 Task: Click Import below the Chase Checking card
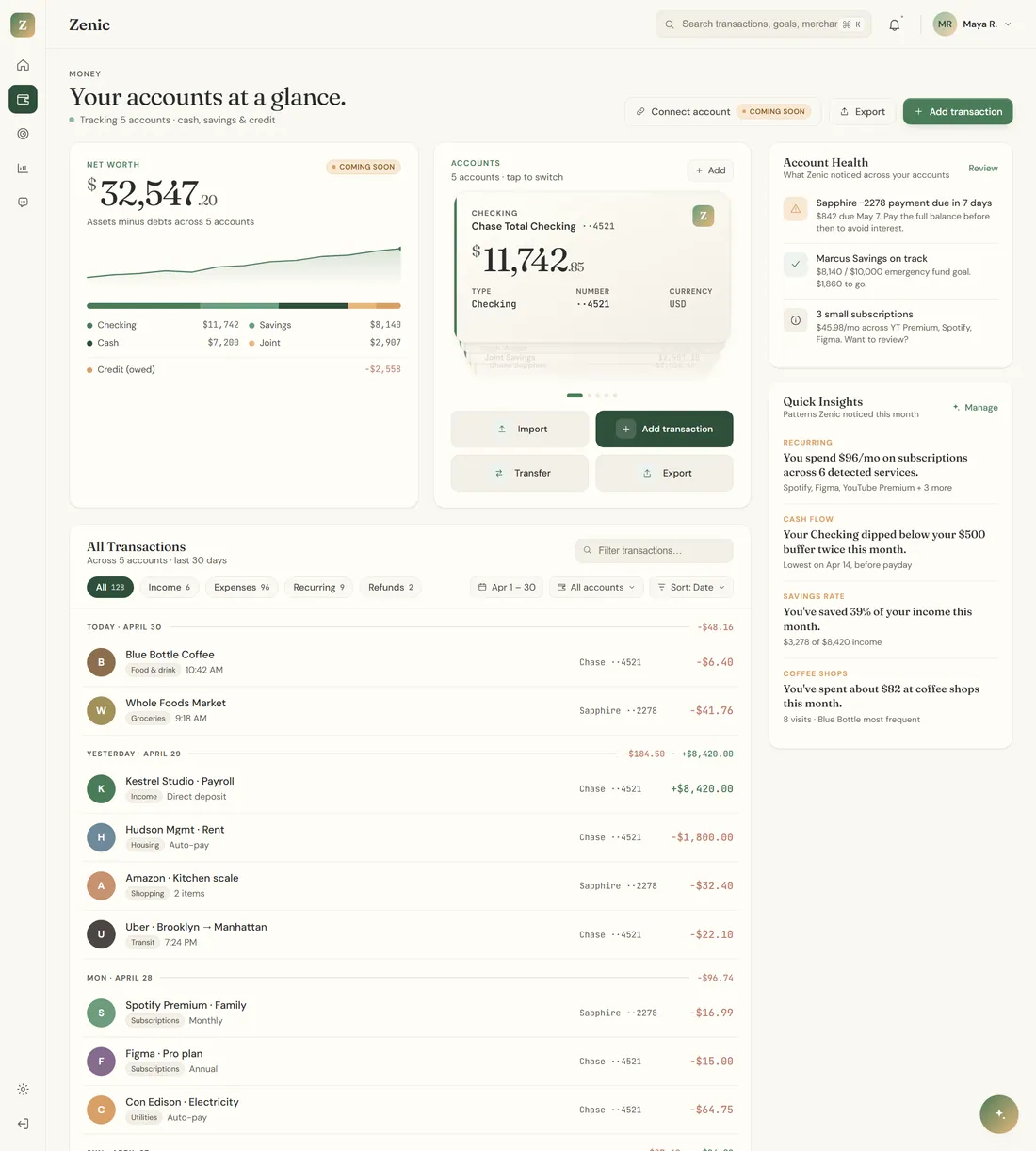[x=520, y=429]
